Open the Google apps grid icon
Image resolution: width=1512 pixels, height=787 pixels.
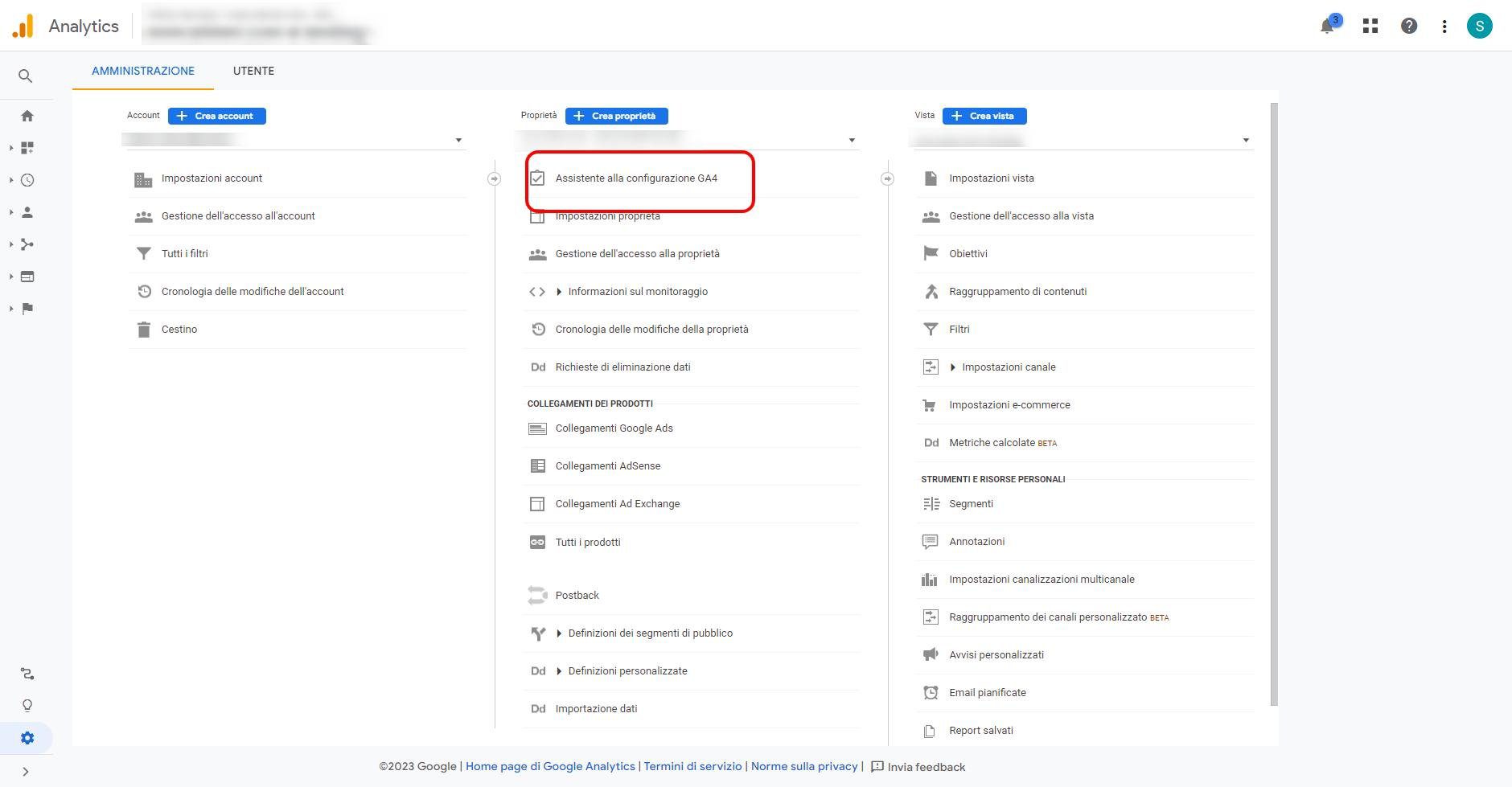(1370, 27)
